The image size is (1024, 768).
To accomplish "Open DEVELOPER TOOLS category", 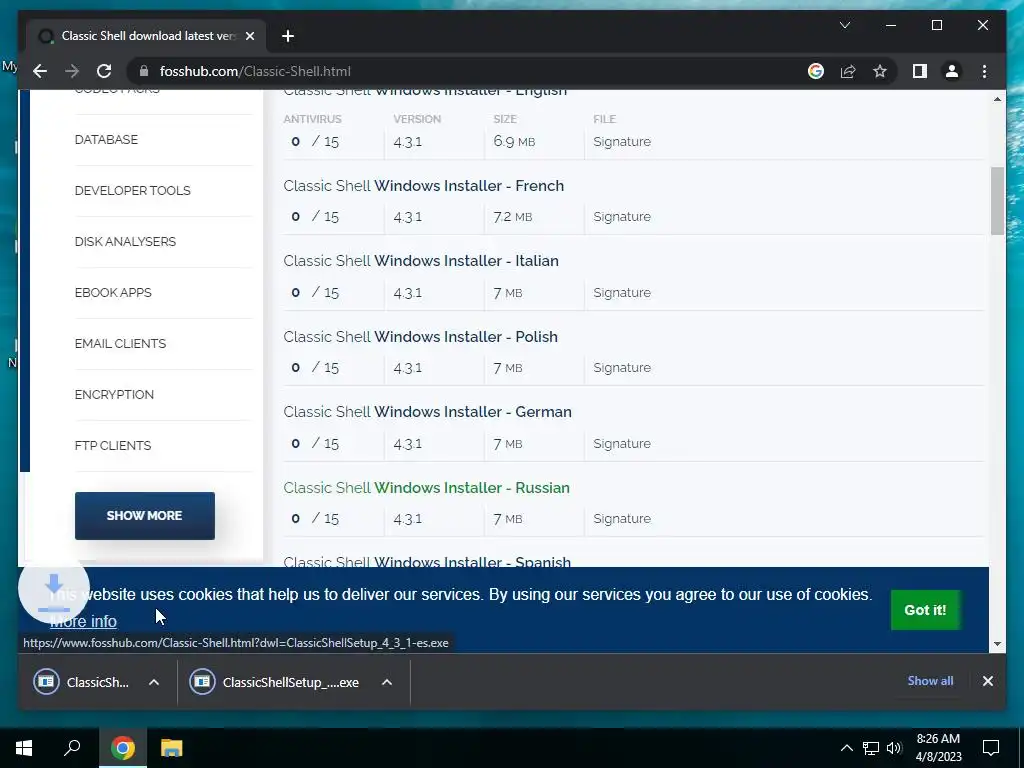I will click(133, 191).
